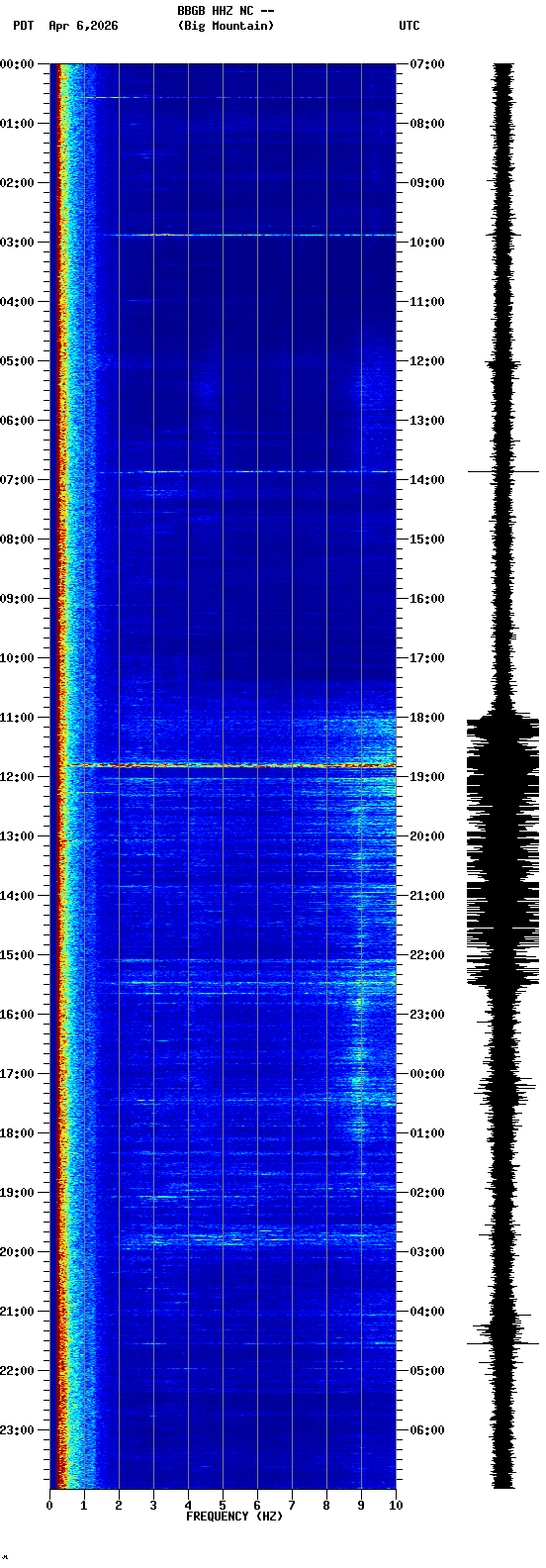
Task: Select the 23:00 PDT time label
Action: [17, 1430]
